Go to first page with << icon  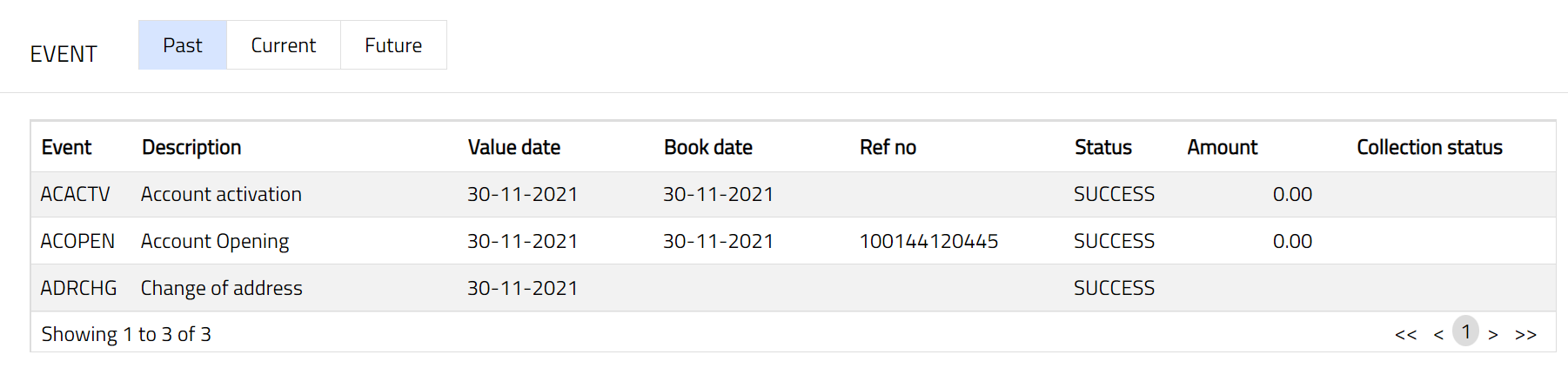click(1405, 334)
